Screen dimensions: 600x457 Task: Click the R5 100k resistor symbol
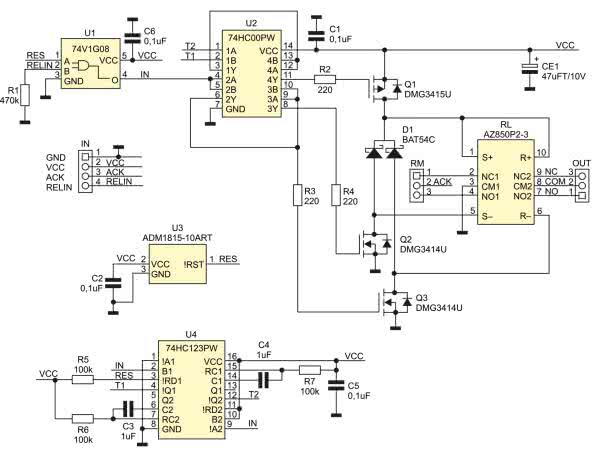click(84, 373)
